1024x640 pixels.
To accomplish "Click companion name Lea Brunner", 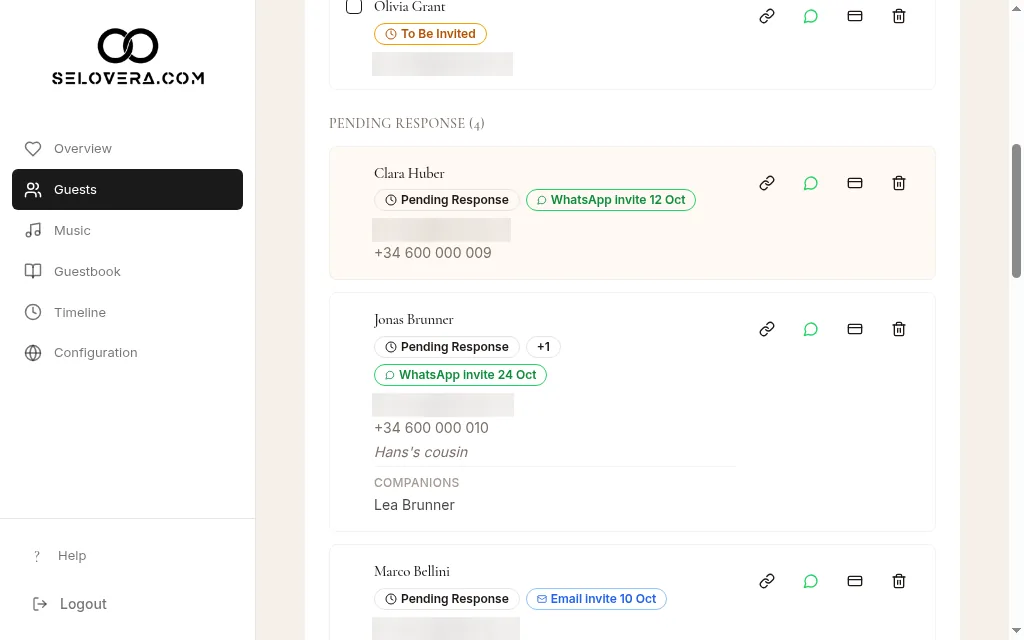I will pos(415,505).
